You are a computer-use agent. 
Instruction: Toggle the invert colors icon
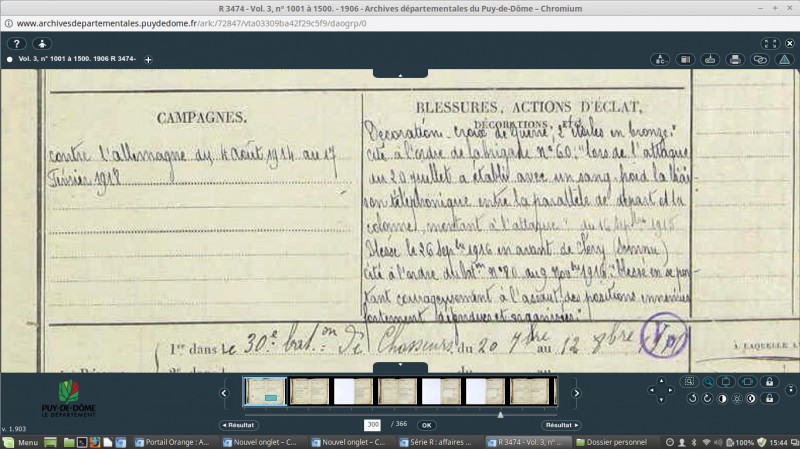pyautogui.click(x=752, y=399)
